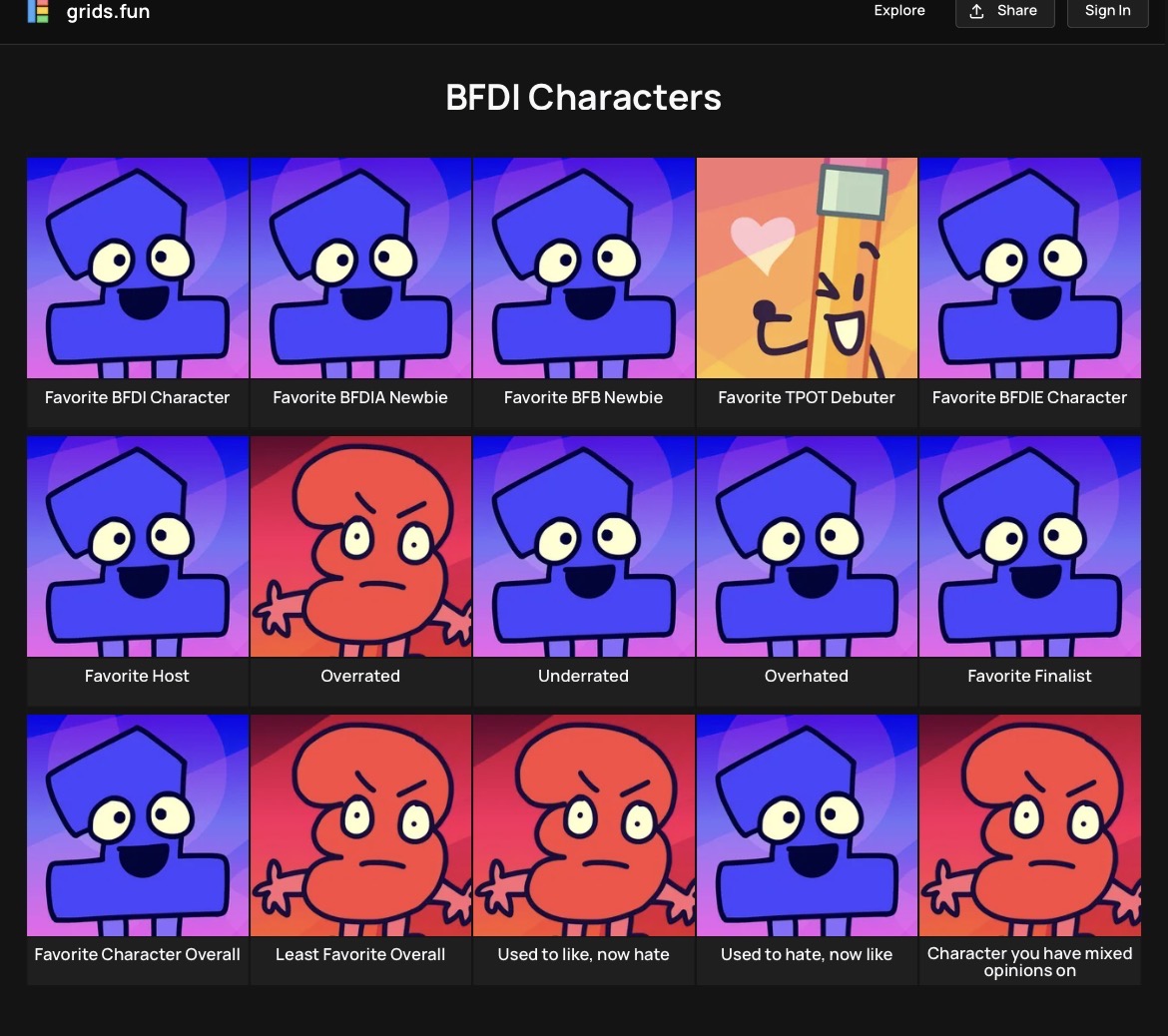
Task: Click the 'Favorite BFDIE Character' label
Action: point(1029,397)
